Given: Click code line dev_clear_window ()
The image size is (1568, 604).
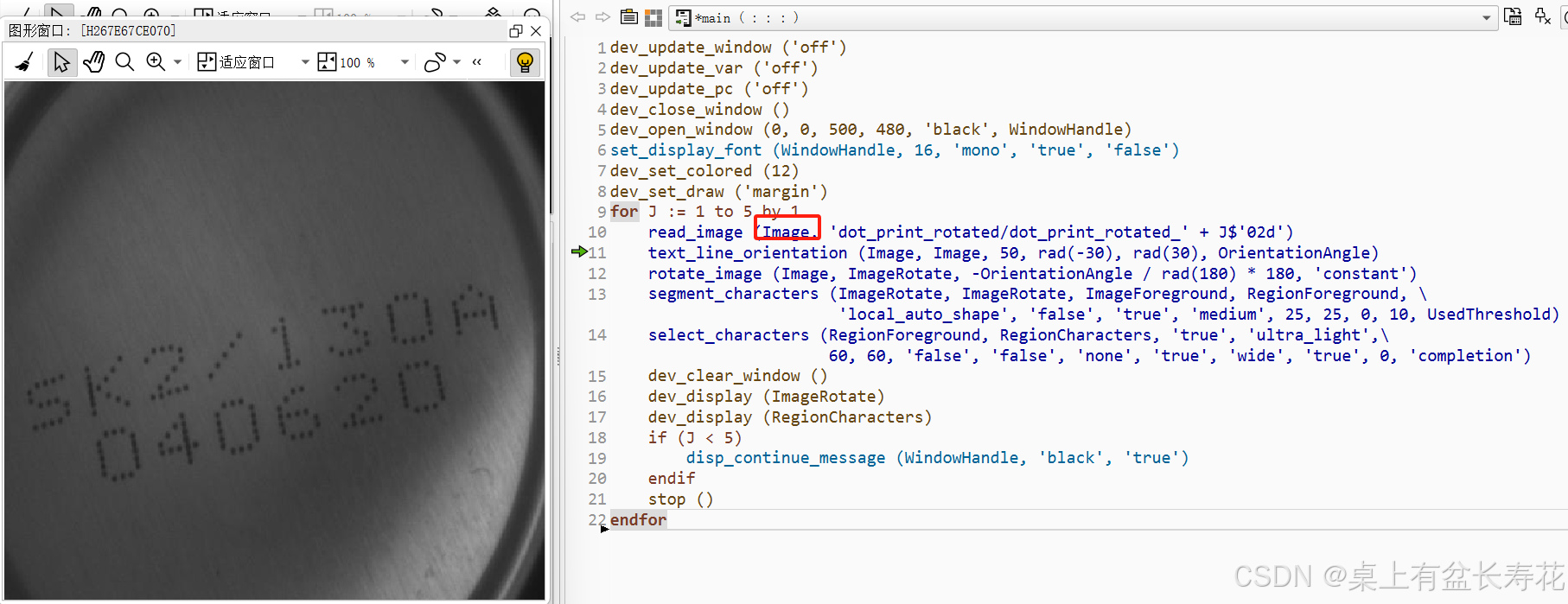Looking at the screenshot, I should (737, 376).
